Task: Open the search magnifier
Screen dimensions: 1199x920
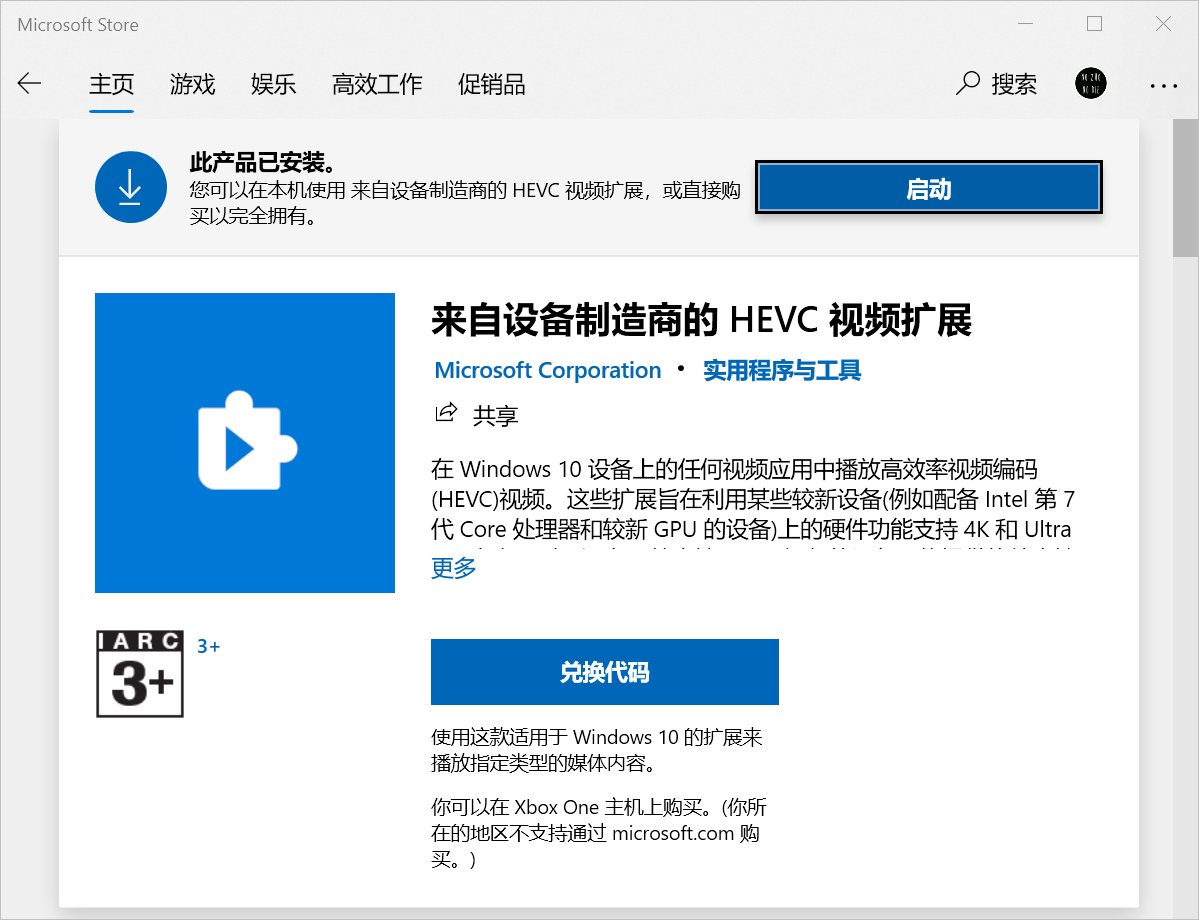Action: 968,83
